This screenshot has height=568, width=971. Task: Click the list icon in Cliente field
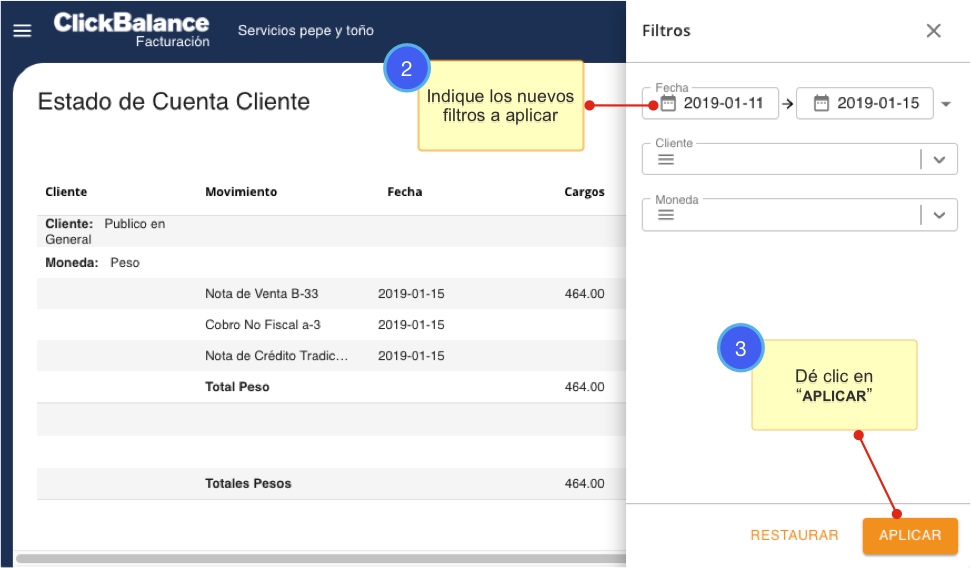665,159
